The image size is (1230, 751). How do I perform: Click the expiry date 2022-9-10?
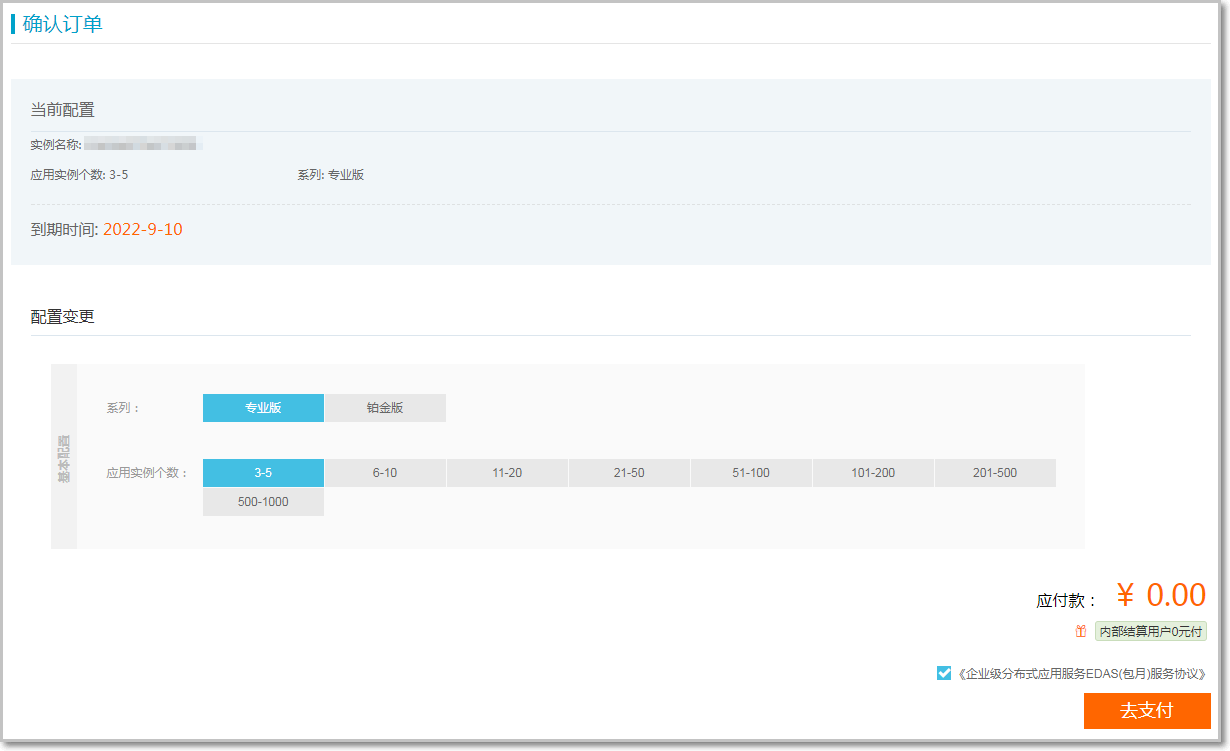143,229
